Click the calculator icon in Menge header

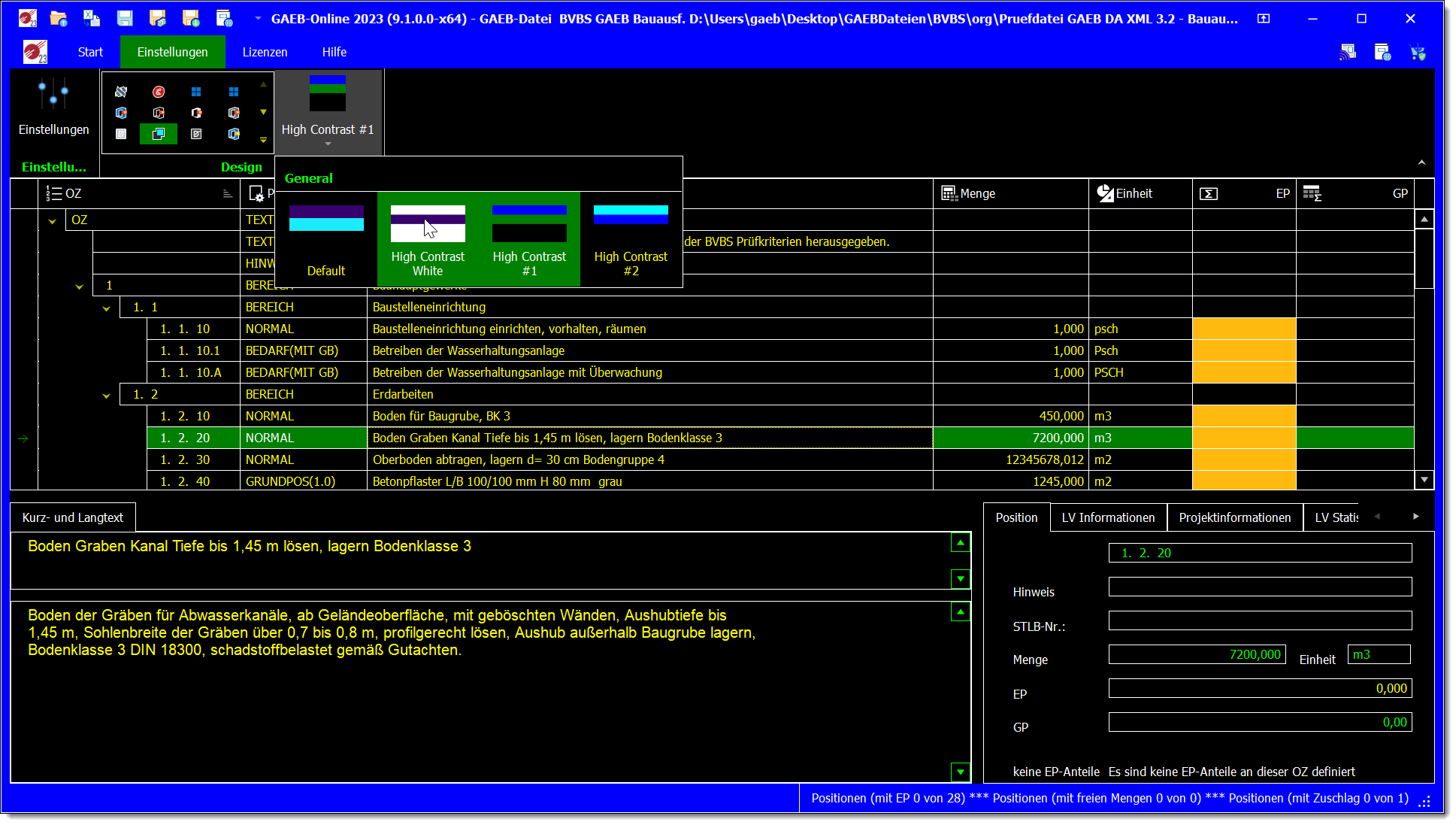(949, 193)
